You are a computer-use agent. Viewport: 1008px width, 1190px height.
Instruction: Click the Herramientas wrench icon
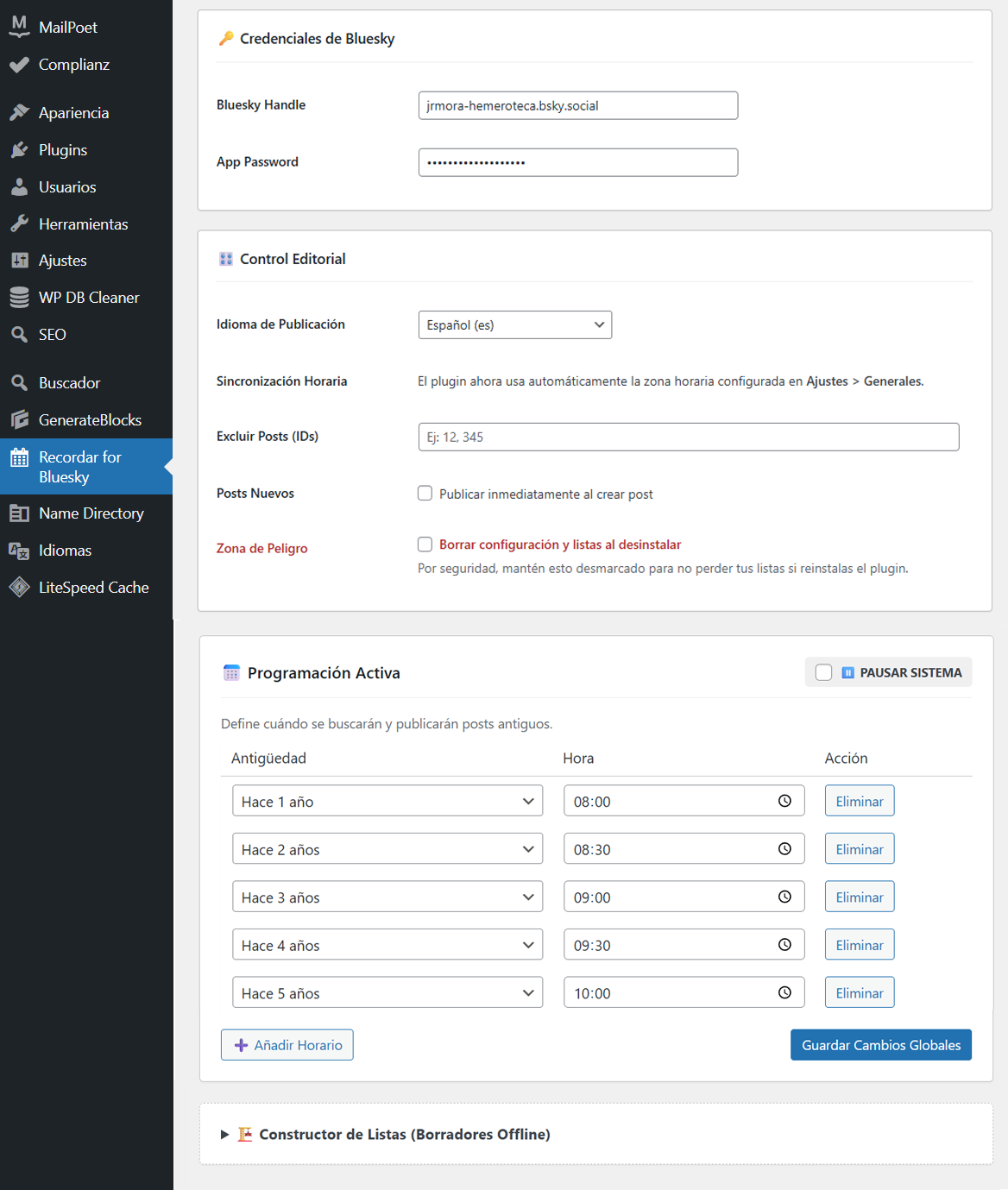[19, 224]
